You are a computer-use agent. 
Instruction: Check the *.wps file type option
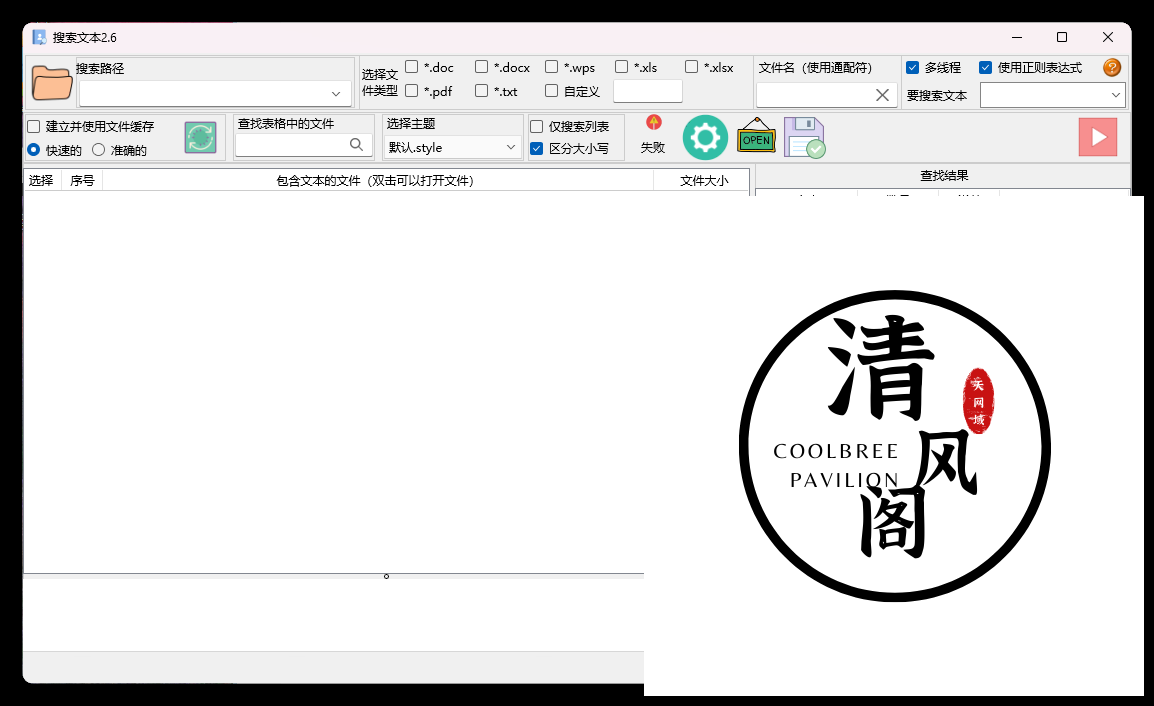(x=551, y=67)
